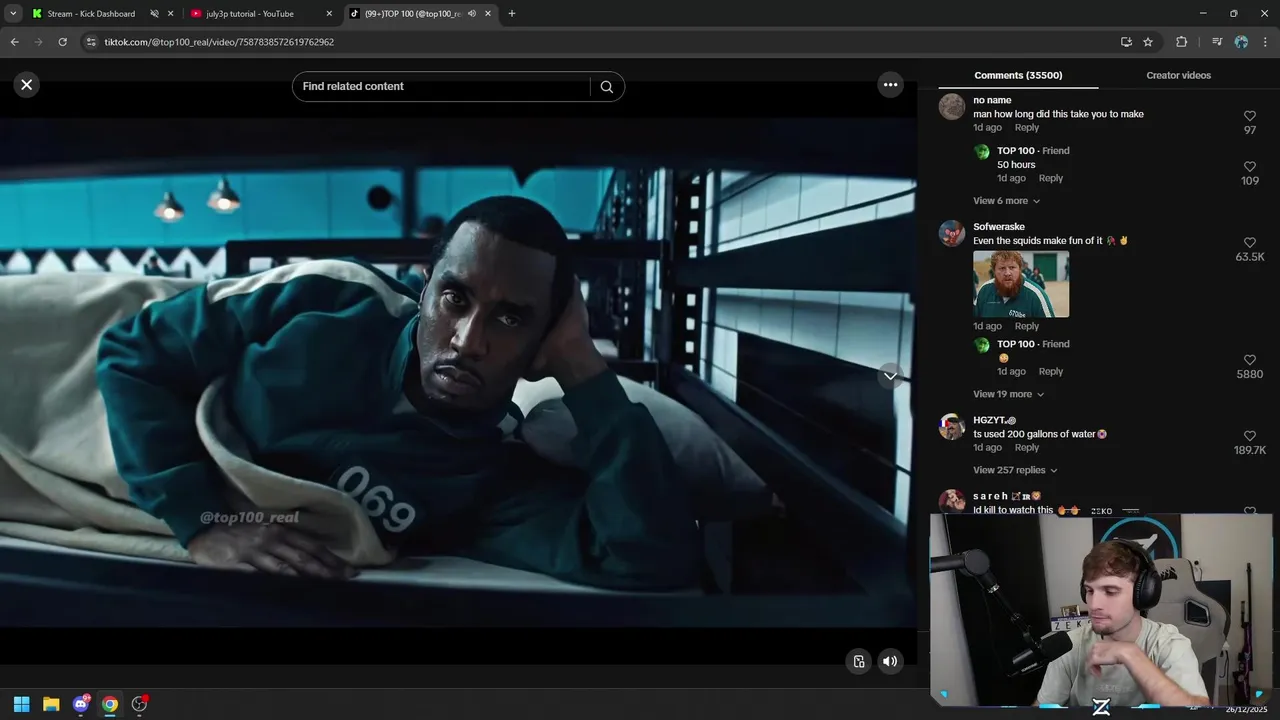
Task: Switch to Creator videos tab
Action: [x=1178, y=75]
